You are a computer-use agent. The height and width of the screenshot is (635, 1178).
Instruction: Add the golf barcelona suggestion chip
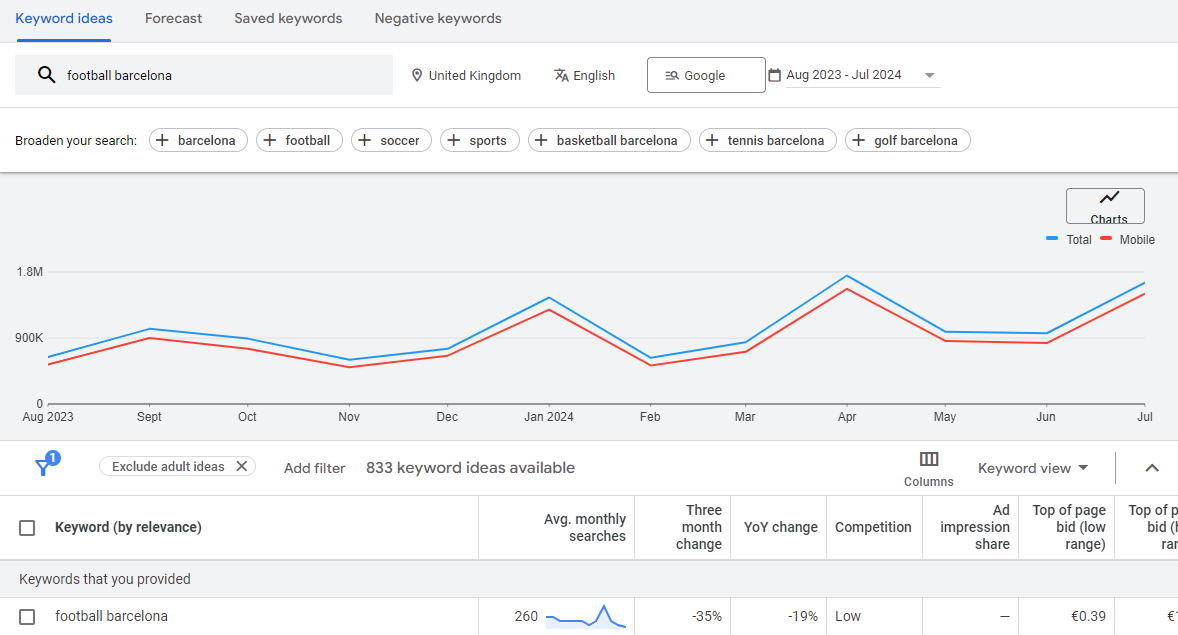908,141
